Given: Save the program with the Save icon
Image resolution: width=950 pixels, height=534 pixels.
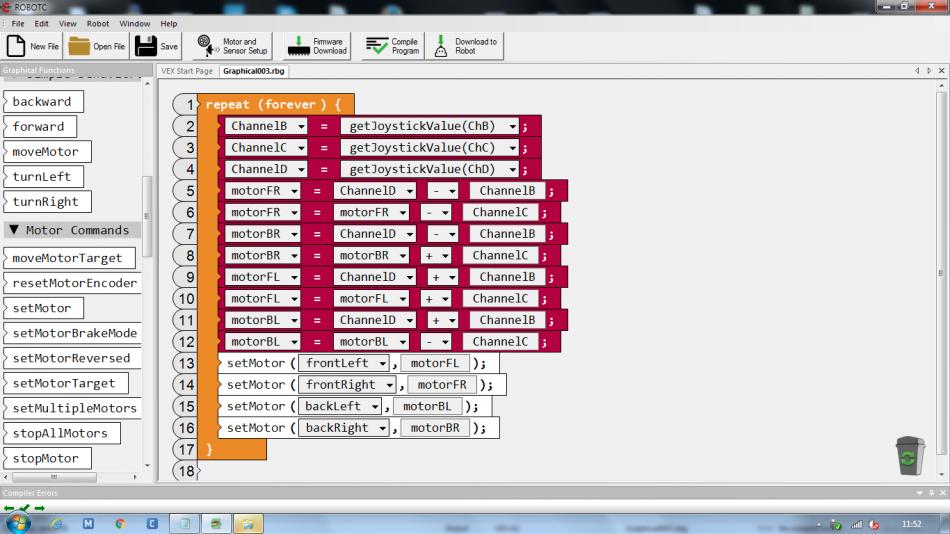Looking at the screenshot, I should pyautogui.click(x=145, y=46).
